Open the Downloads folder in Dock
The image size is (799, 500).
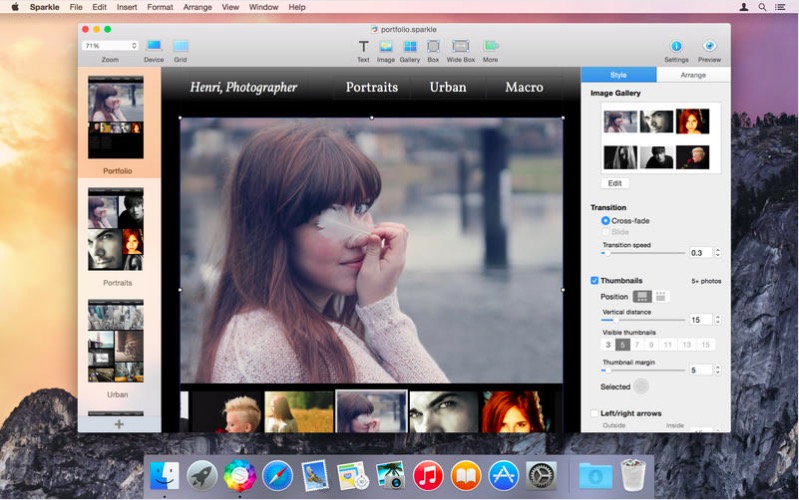click(x=595, y=476)
